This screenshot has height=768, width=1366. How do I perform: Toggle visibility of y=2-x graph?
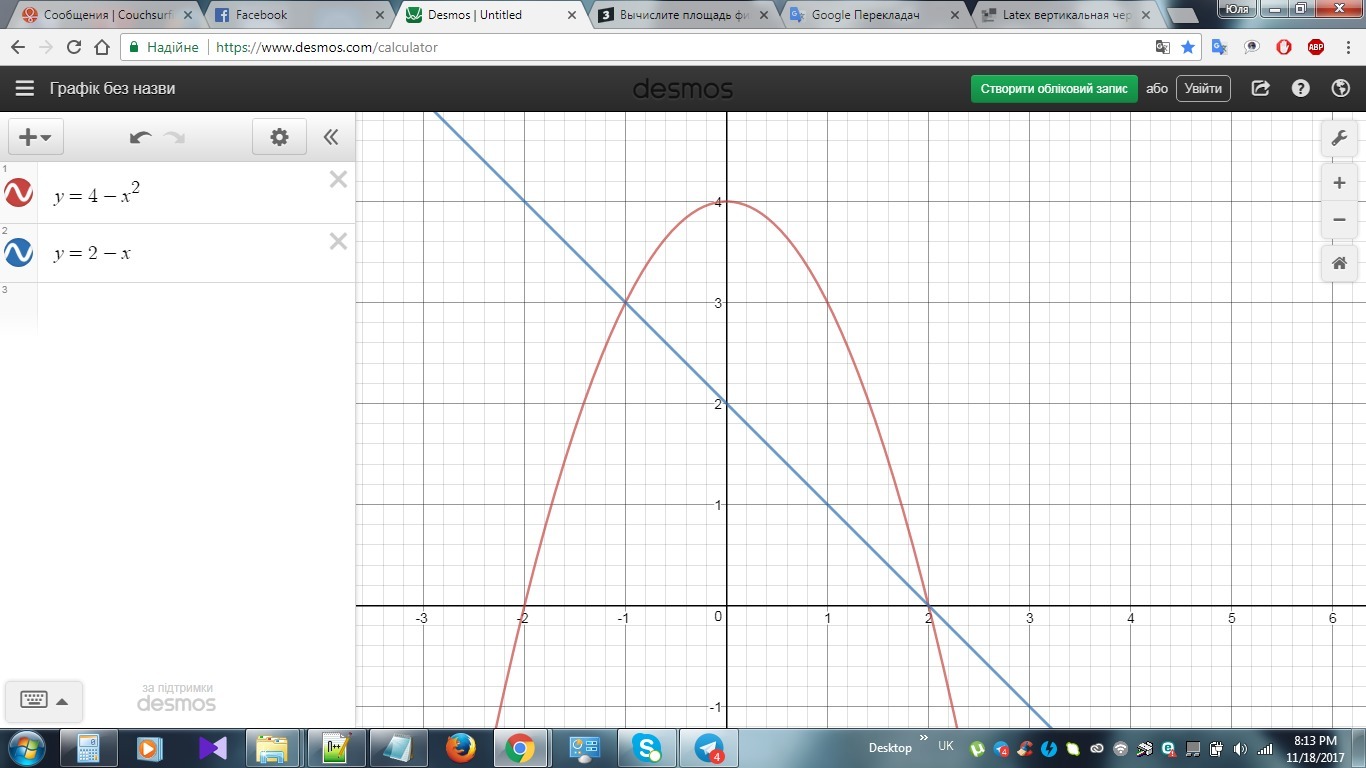(x=19, y=252)
